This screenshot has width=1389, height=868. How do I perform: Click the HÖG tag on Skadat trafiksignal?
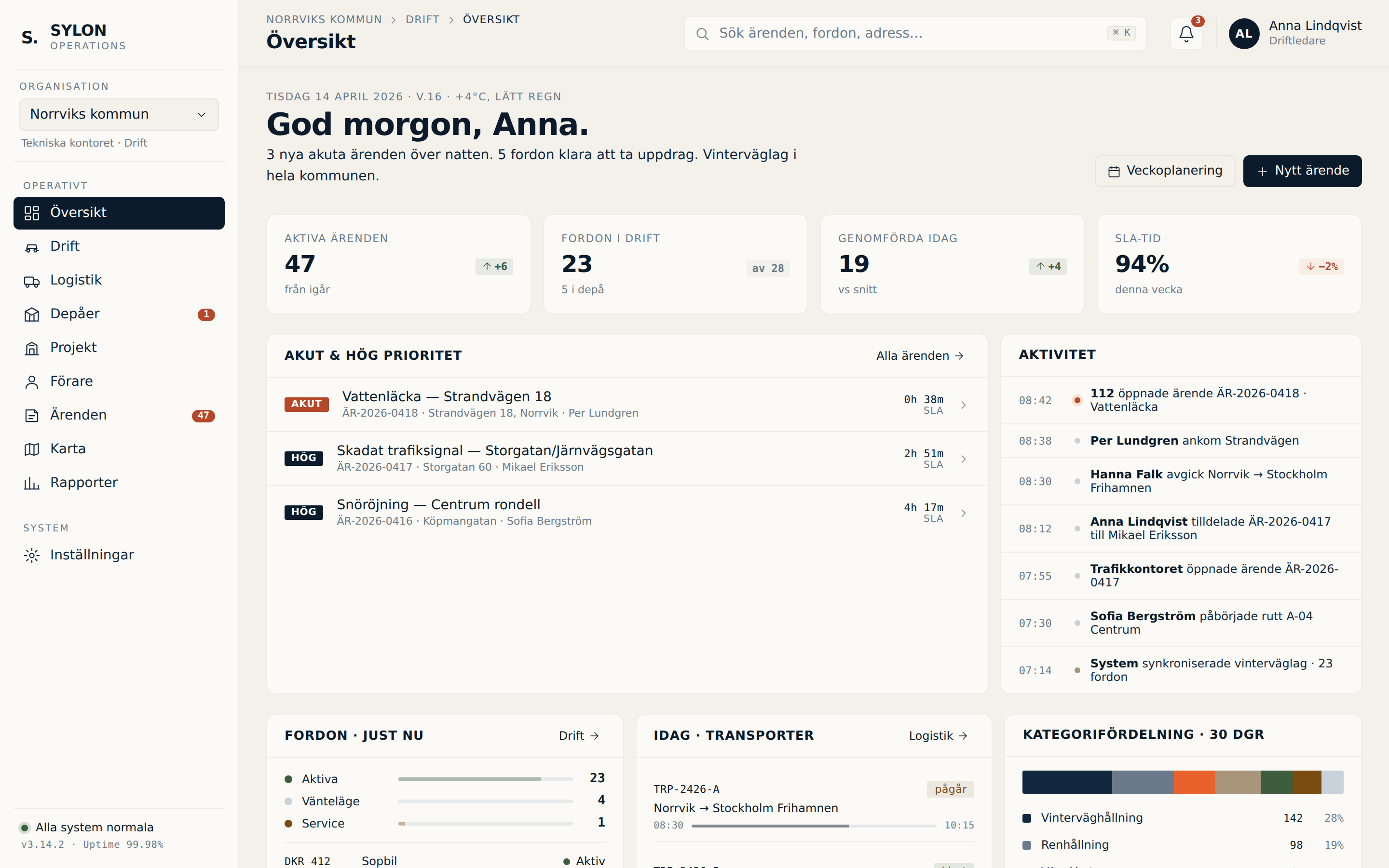(x=304, y=458)
